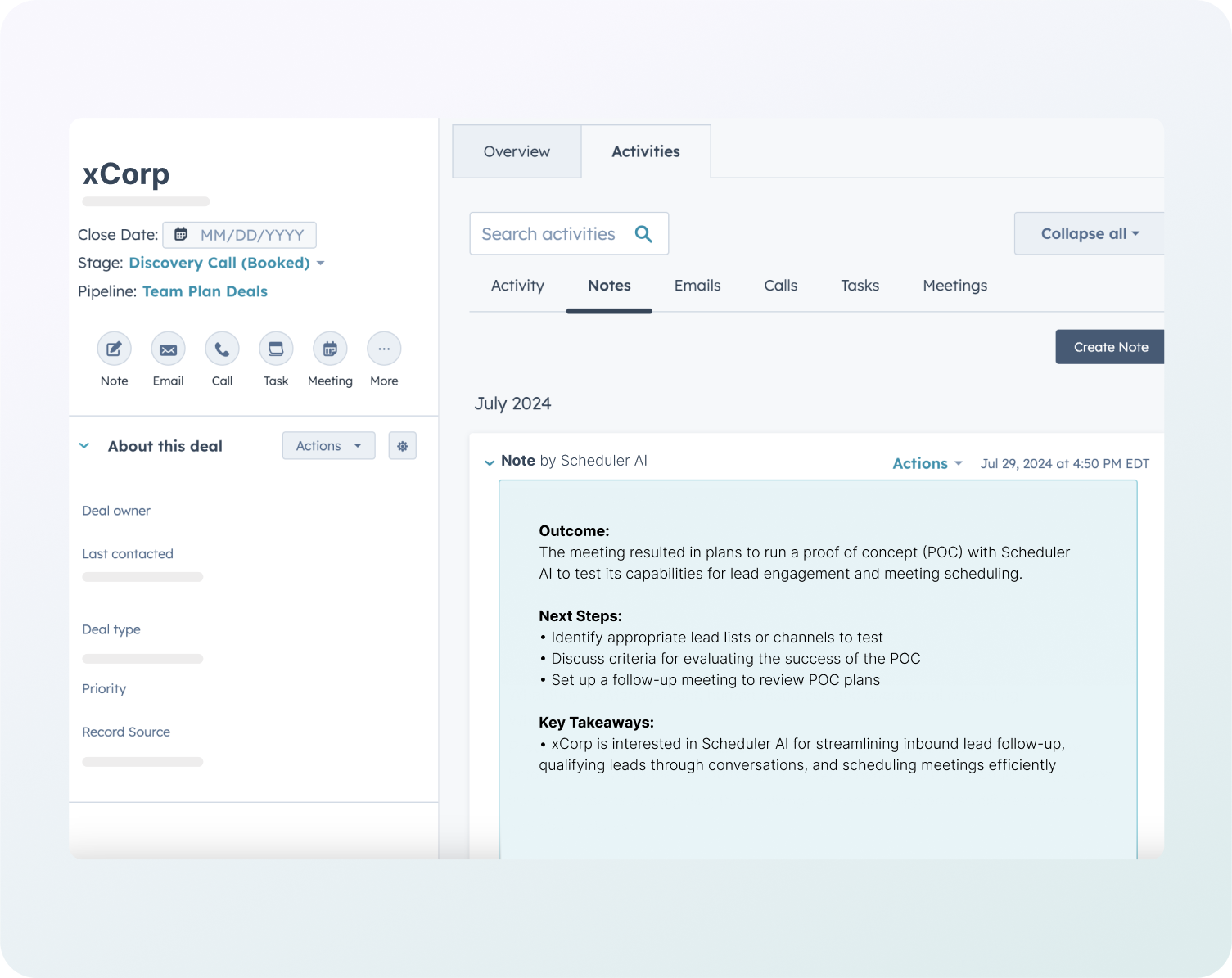Click the magnifier search icon
Viewport: 1232px width, 978px height.
coord(643,234)
